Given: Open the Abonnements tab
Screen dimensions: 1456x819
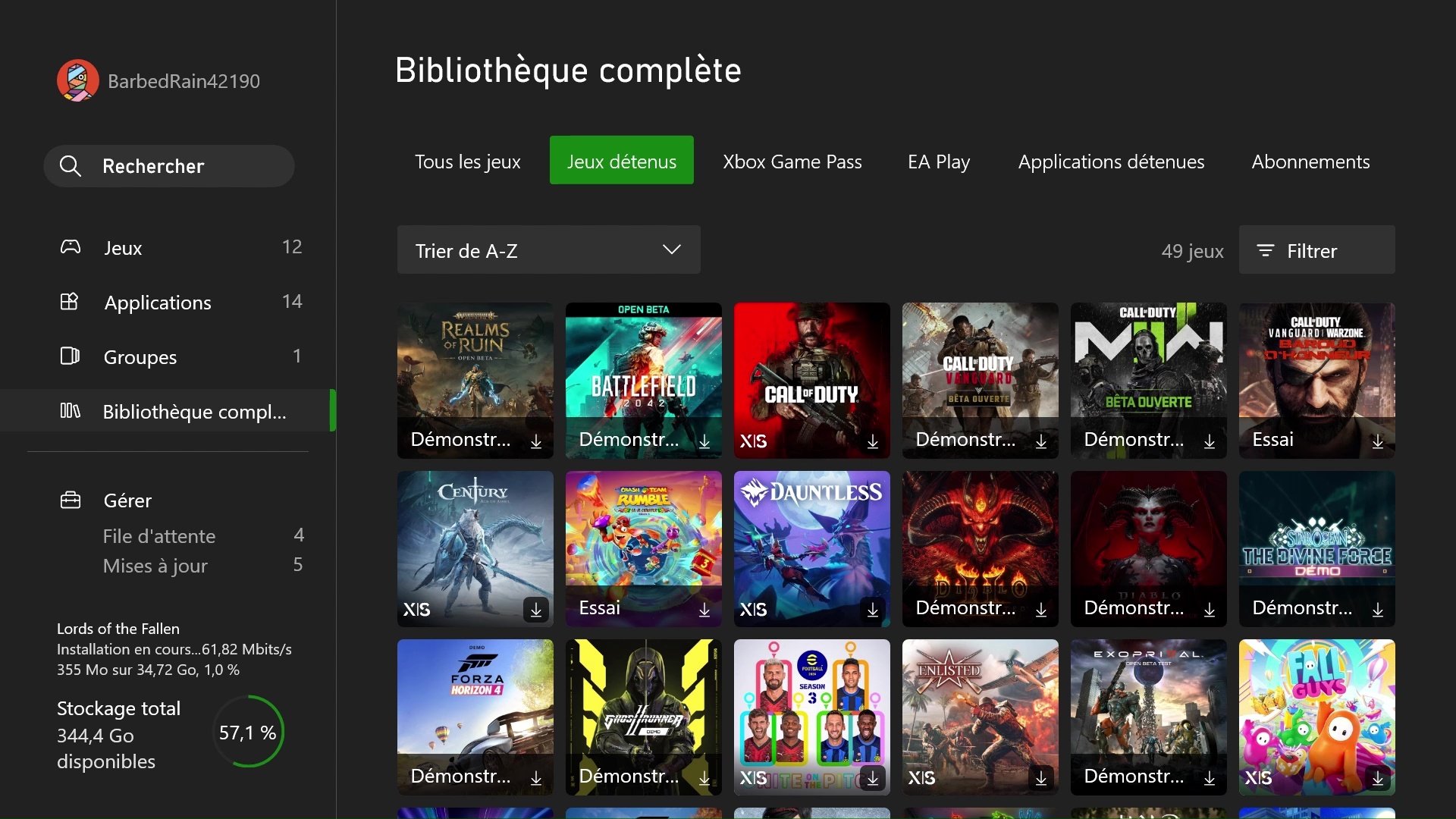Looking at the screenshot, I should click(x=1310, y=161).
